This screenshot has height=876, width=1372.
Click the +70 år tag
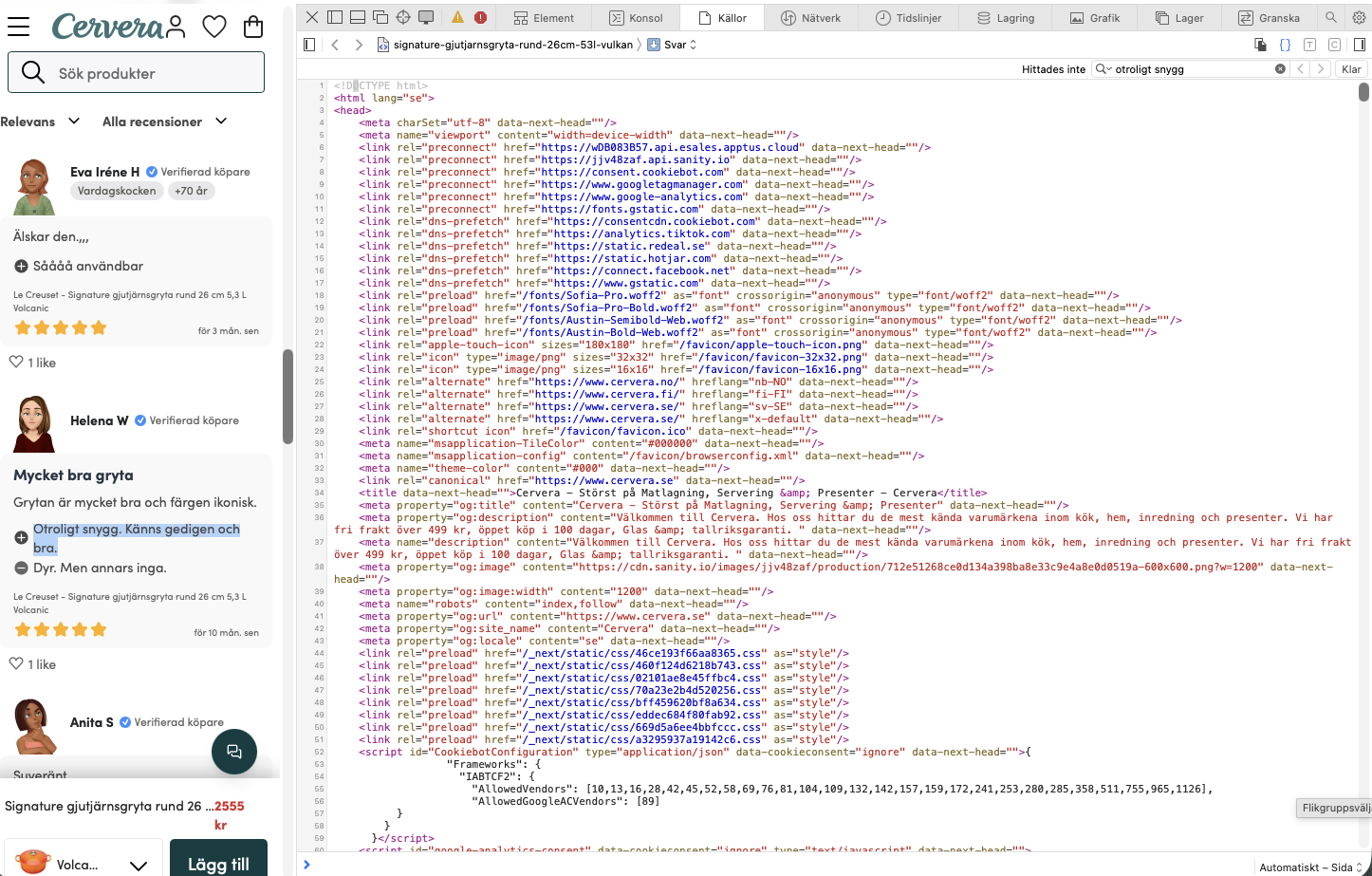coord(192,191)
